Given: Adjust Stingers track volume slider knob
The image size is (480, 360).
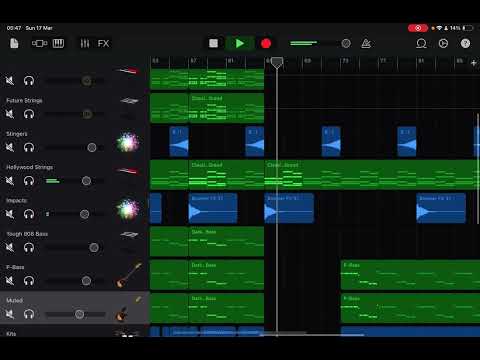Looking at the screenshot, I should click(92, 147).
